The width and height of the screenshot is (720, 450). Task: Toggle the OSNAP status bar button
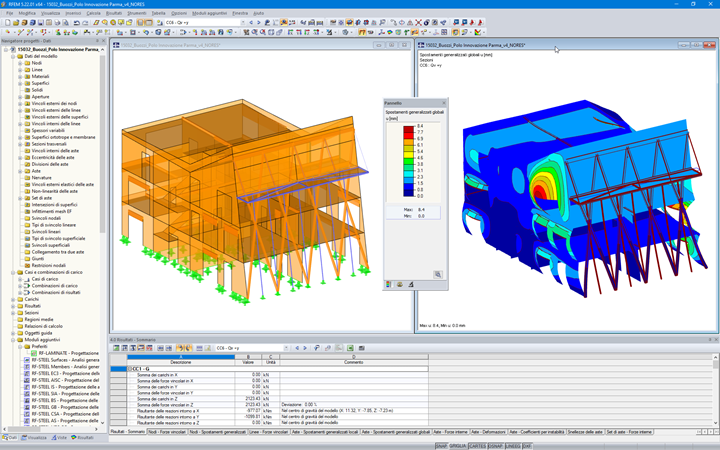(x=495, y=446)
